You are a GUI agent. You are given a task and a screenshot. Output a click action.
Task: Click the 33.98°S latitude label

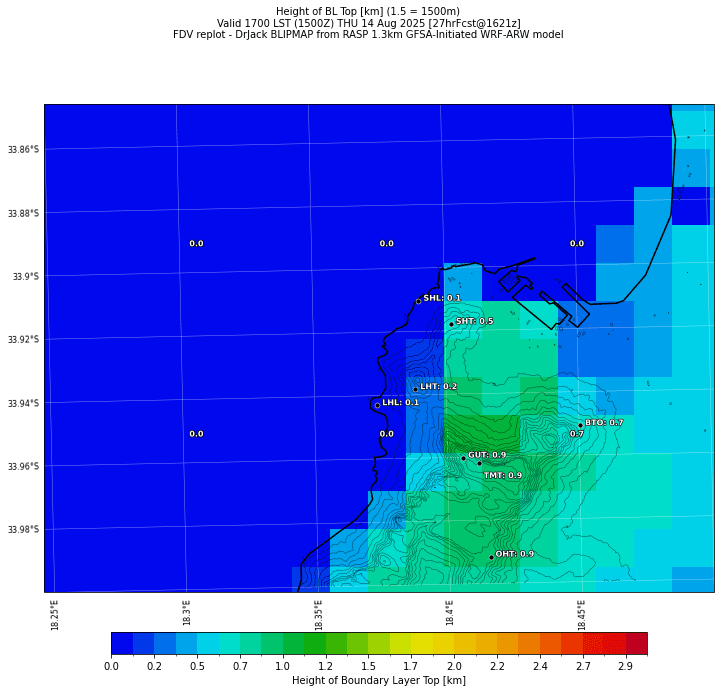(x=23, y=529)
